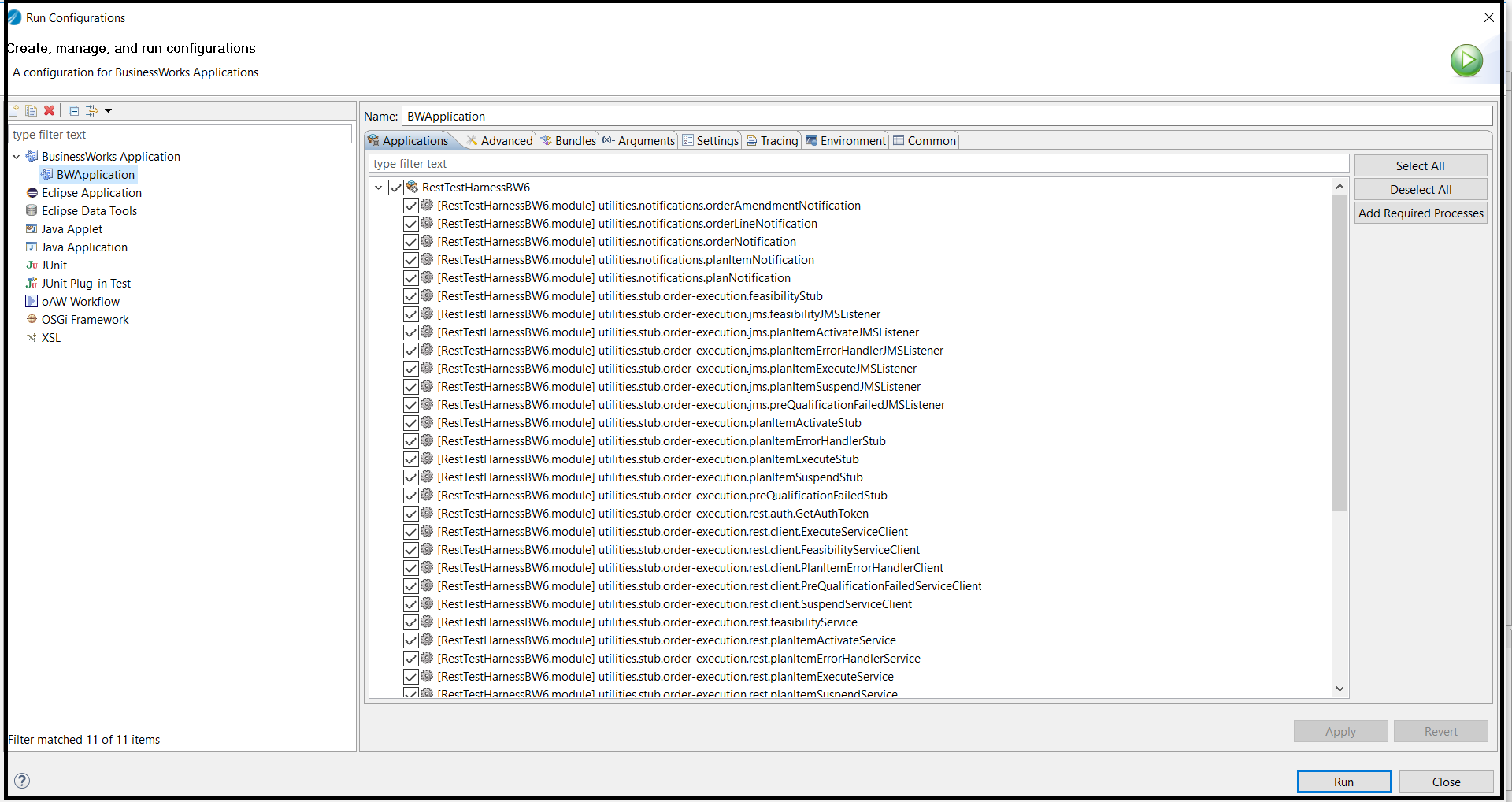Click the Duplicate launch configuration icon

pyautogui.click(x=31, y=111)
